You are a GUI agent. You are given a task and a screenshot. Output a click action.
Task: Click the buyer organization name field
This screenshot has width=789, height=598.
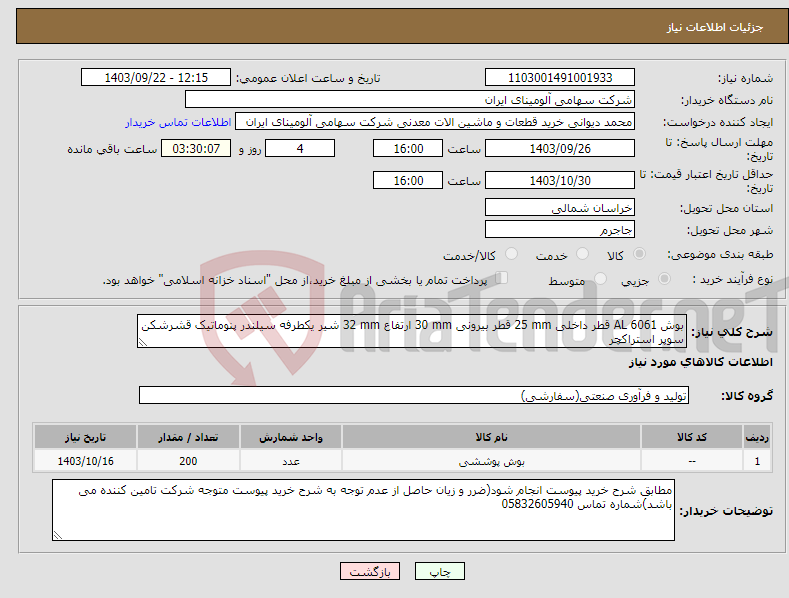click(410, 99)
